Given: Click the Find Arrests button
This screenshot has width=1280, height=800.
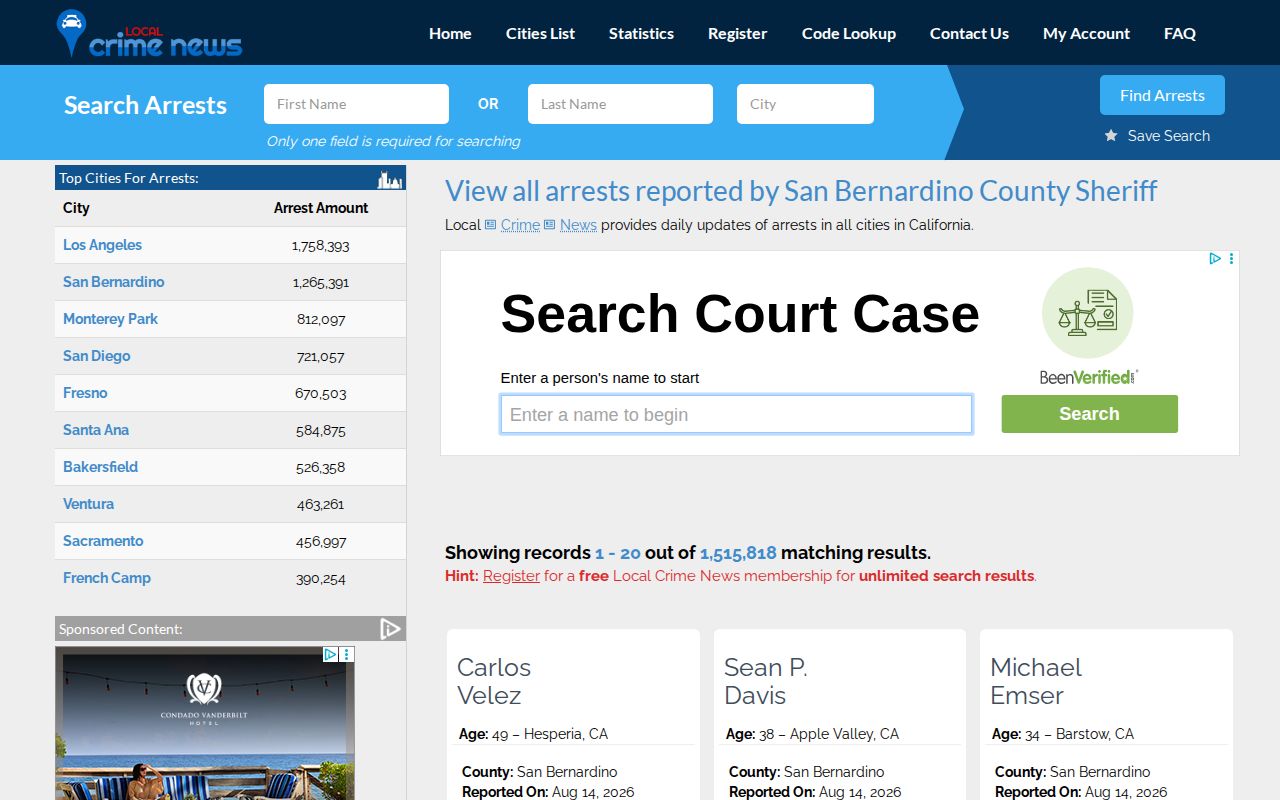Looking at the screenshot, I should pyautogui.click(x=1162, y=95).
